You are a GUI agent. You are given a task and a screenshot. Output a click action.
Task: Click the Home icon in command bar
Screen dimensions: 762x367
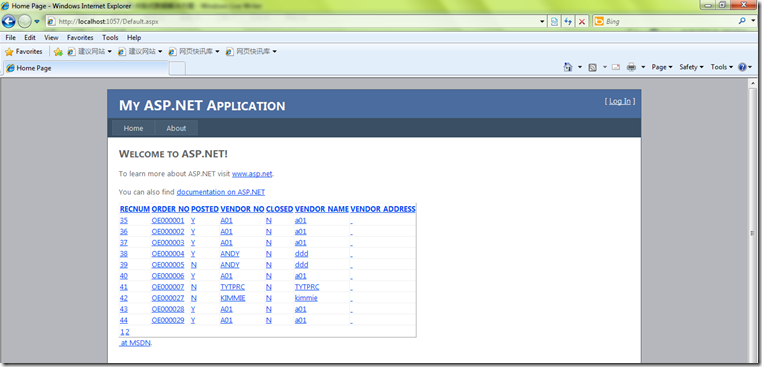click(568, 67)
